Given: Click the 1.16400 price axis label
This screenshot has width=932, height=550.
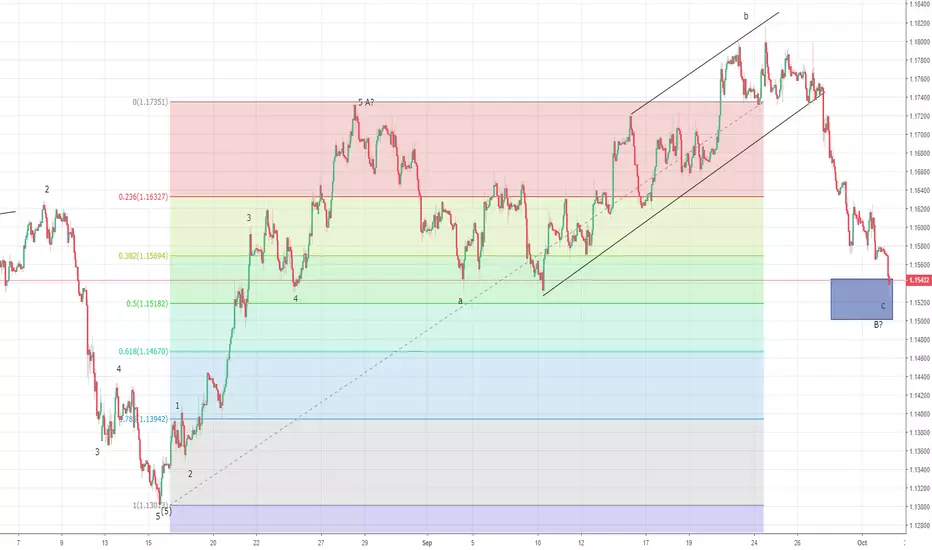Looking at the screenshot, I should (x=920, y=191).
